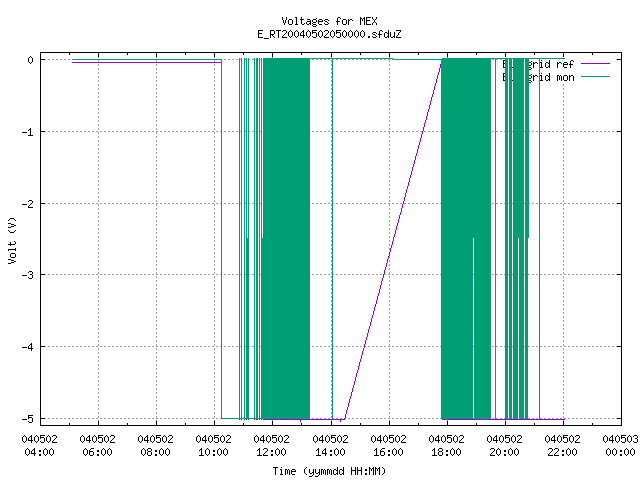
Task: Click the y-axis tick label "-5"
Action: (28, 419)
